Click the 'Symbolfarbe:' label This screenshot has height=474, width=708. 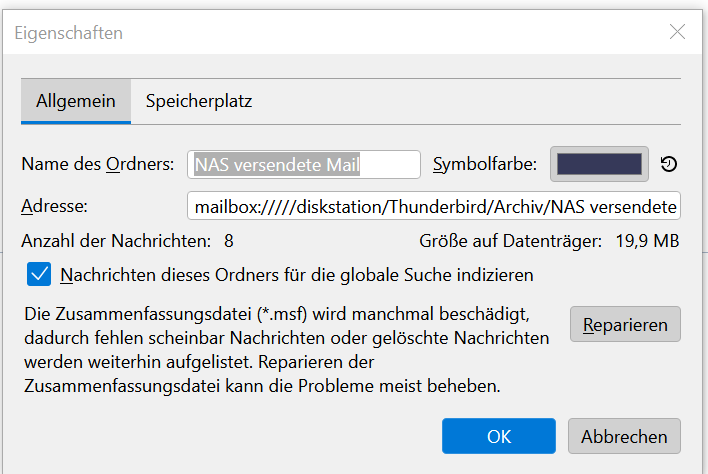[x=485, y=164]
